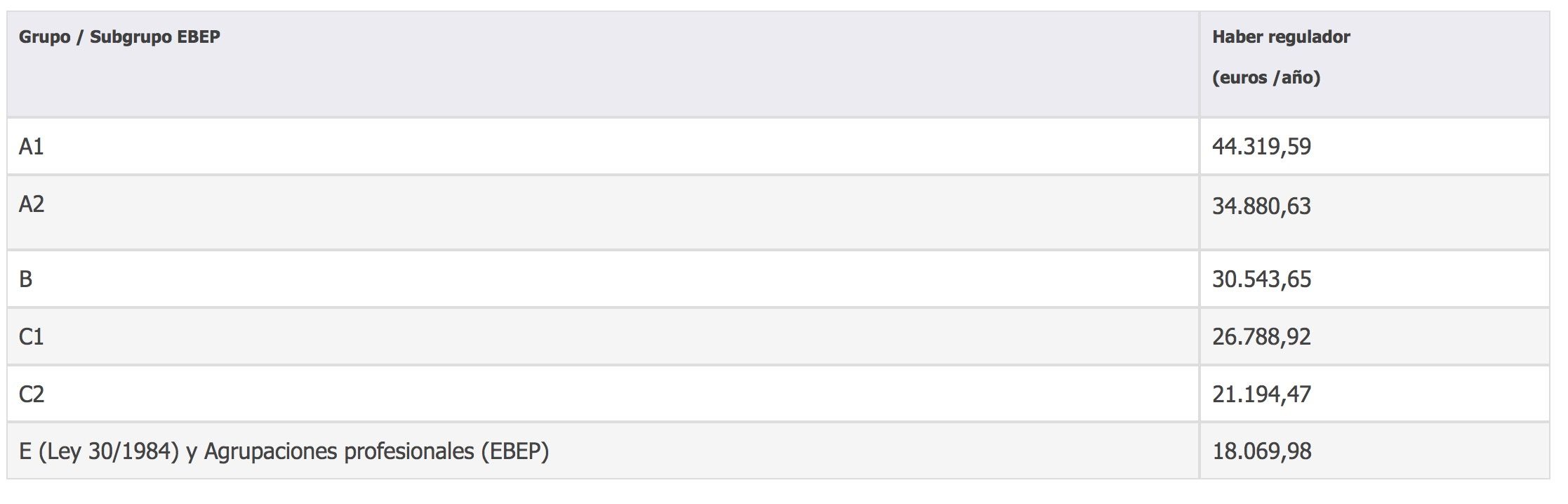Select the amount 26.788,92

1261,337
